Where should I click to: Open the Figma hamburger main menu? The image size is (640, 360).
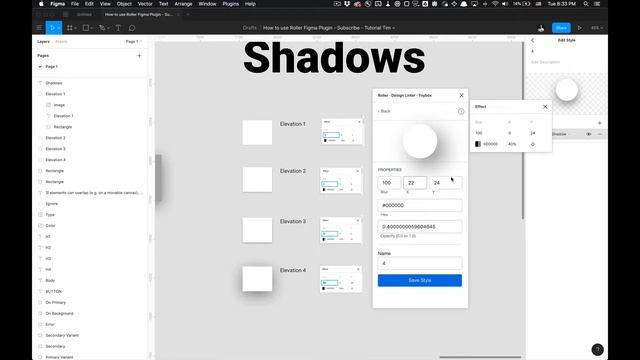pos(39,28)
